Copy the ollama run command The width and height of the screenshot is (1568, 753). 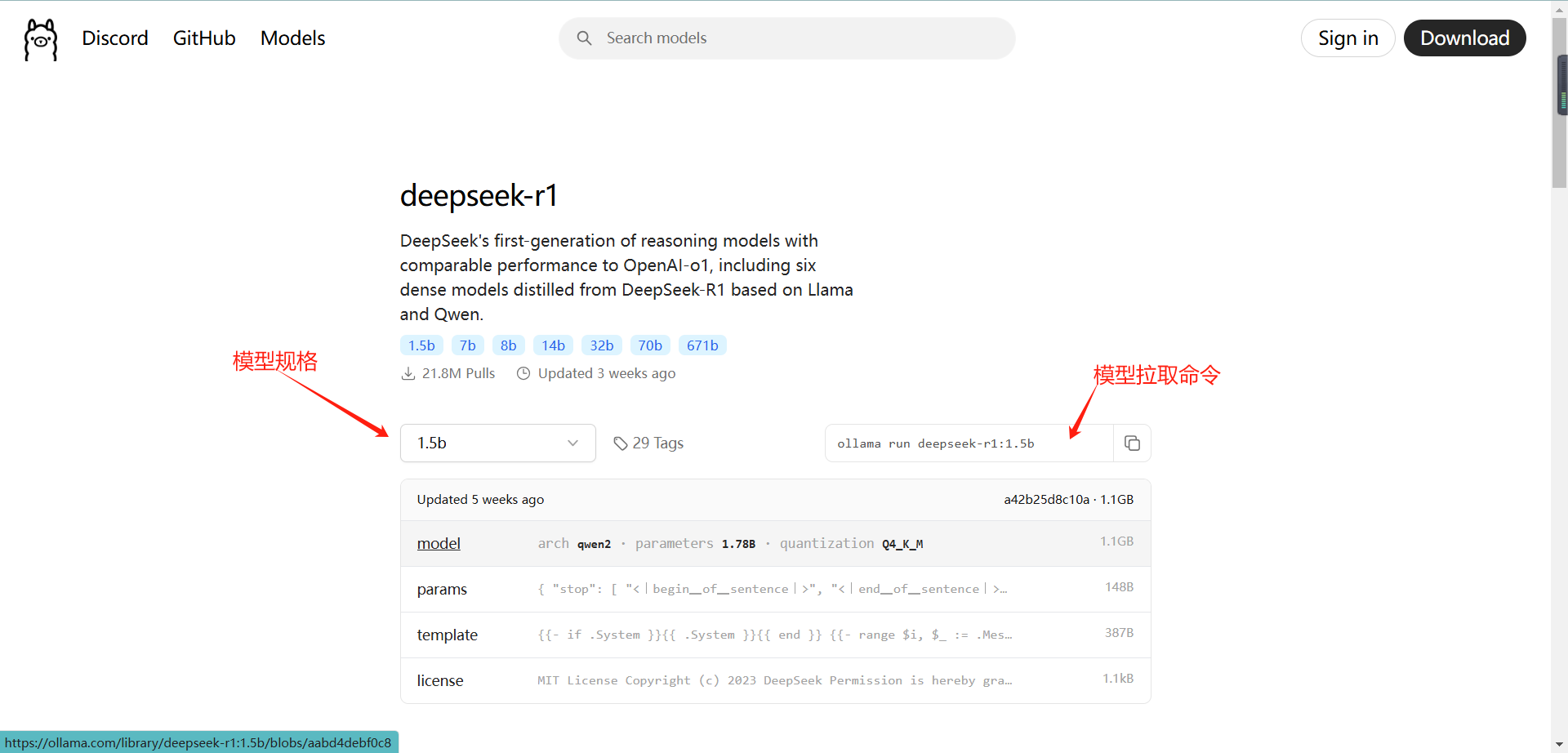coord(1132,443)
